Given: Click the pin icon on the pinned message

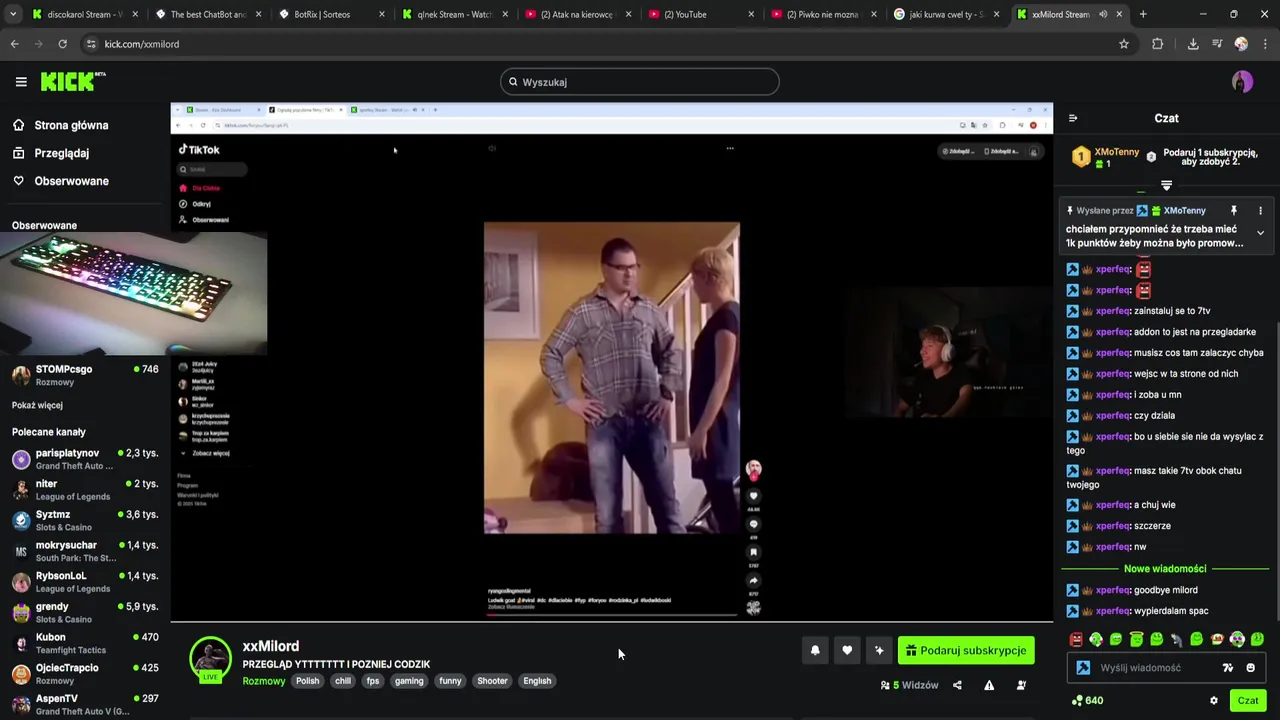Looking at the screenshot, I should click(1234, 211).
